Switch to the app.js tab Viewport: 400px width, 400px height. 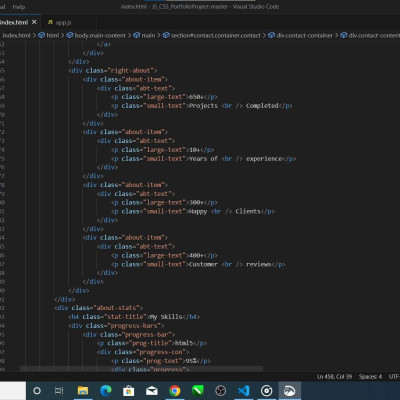[59, 23]
